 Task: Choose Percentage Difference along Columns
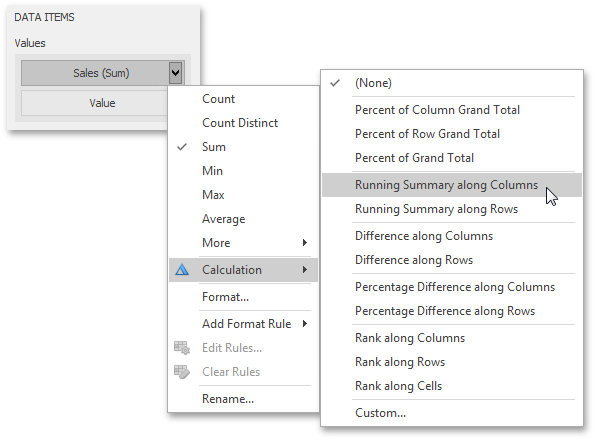pyautogui.click(x=452, y=287)
